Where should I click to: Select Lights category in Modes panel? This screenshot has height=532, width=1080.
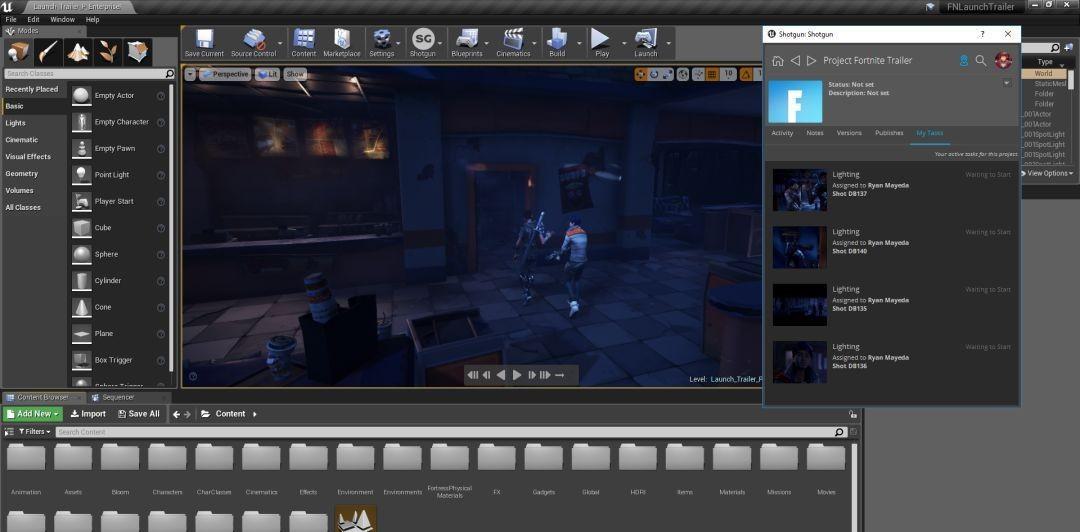pyautogui.click(x=15, y=123)
